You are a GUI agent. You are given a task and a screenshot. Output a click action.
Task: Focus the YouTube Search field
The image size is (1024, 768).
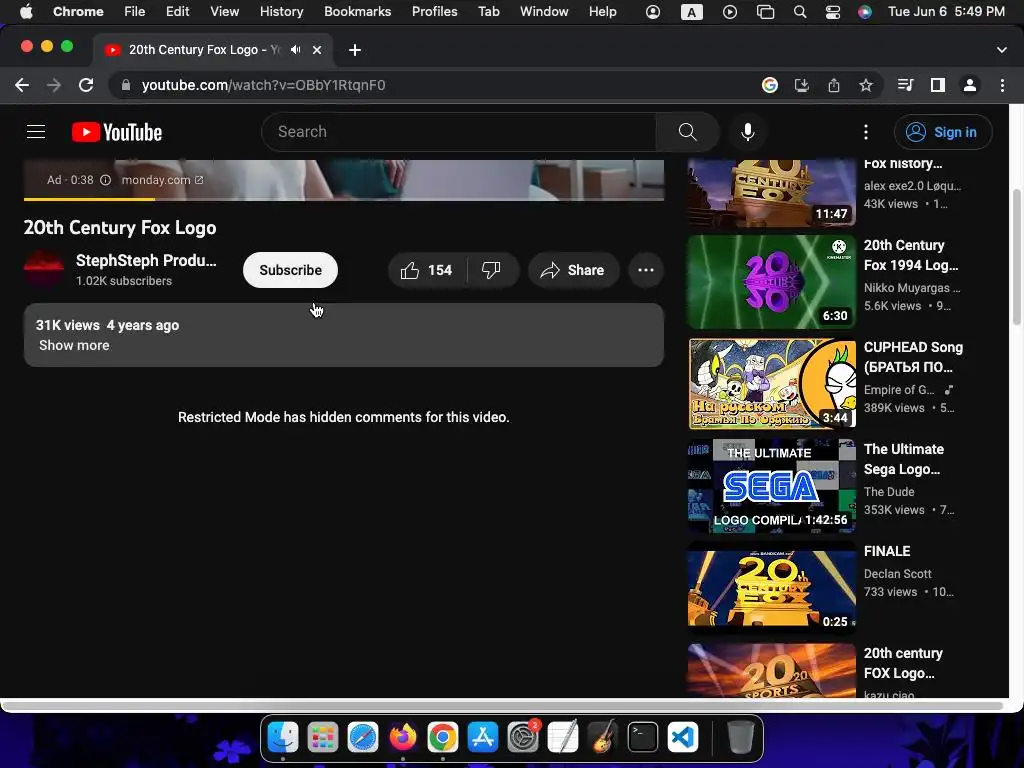[459, 132]
